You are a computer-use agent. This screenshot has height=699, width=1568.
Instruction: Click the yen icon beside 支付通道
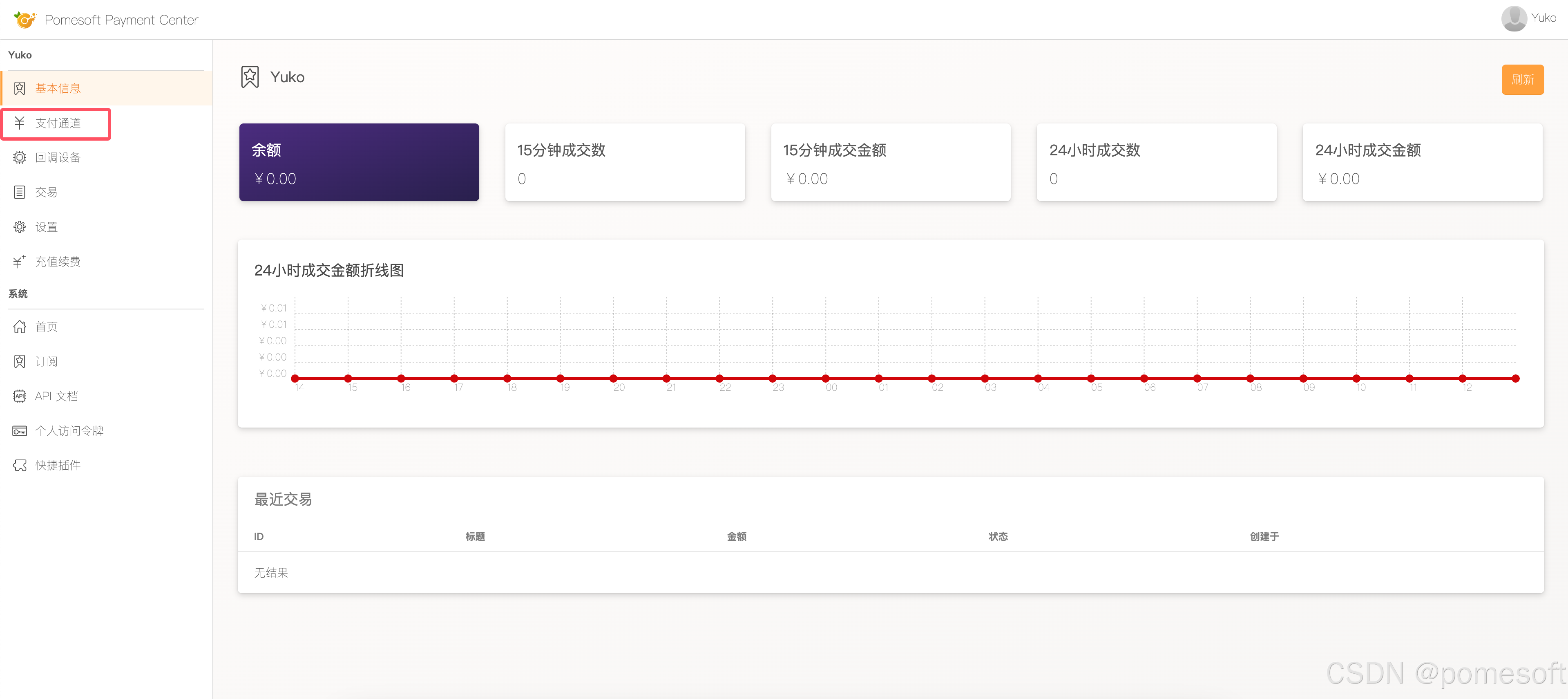point(20,123)
